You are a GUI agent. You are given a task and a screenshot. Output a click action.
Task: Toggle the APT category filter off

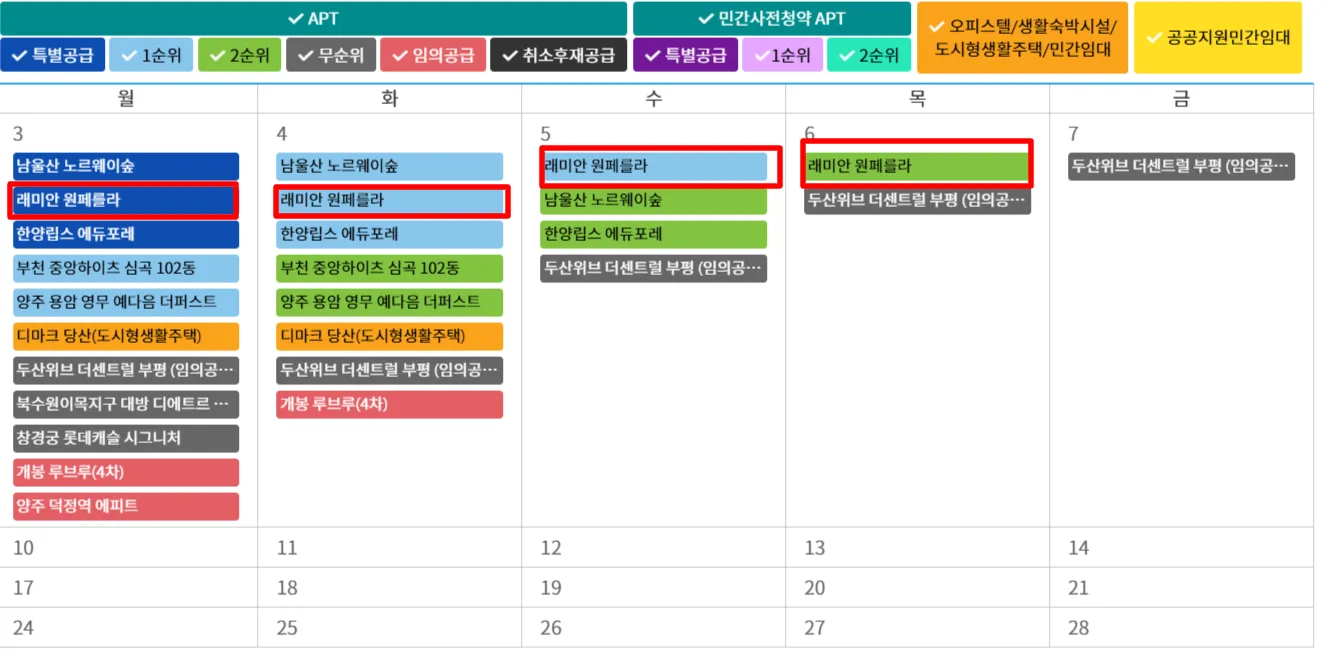314,17
